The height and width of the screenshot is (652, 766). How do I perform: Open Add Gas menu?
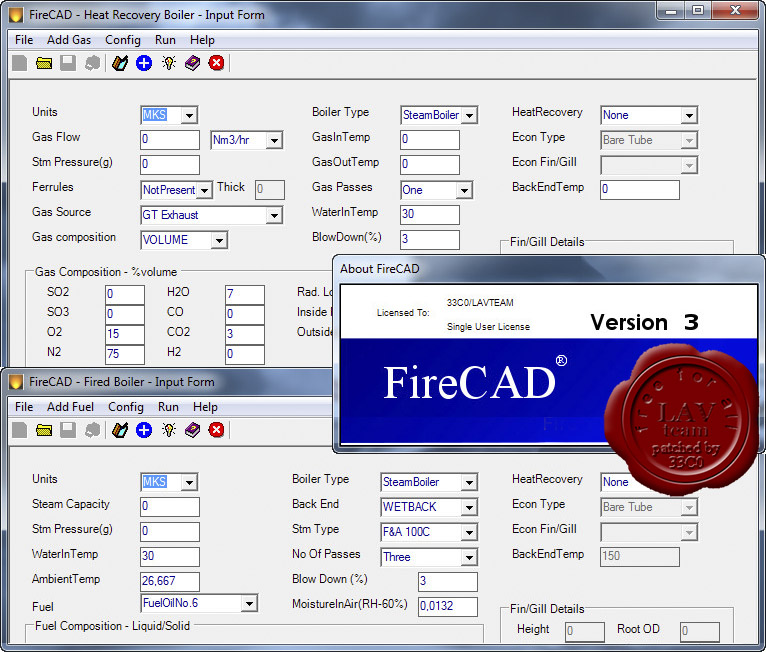coord(69,40)
